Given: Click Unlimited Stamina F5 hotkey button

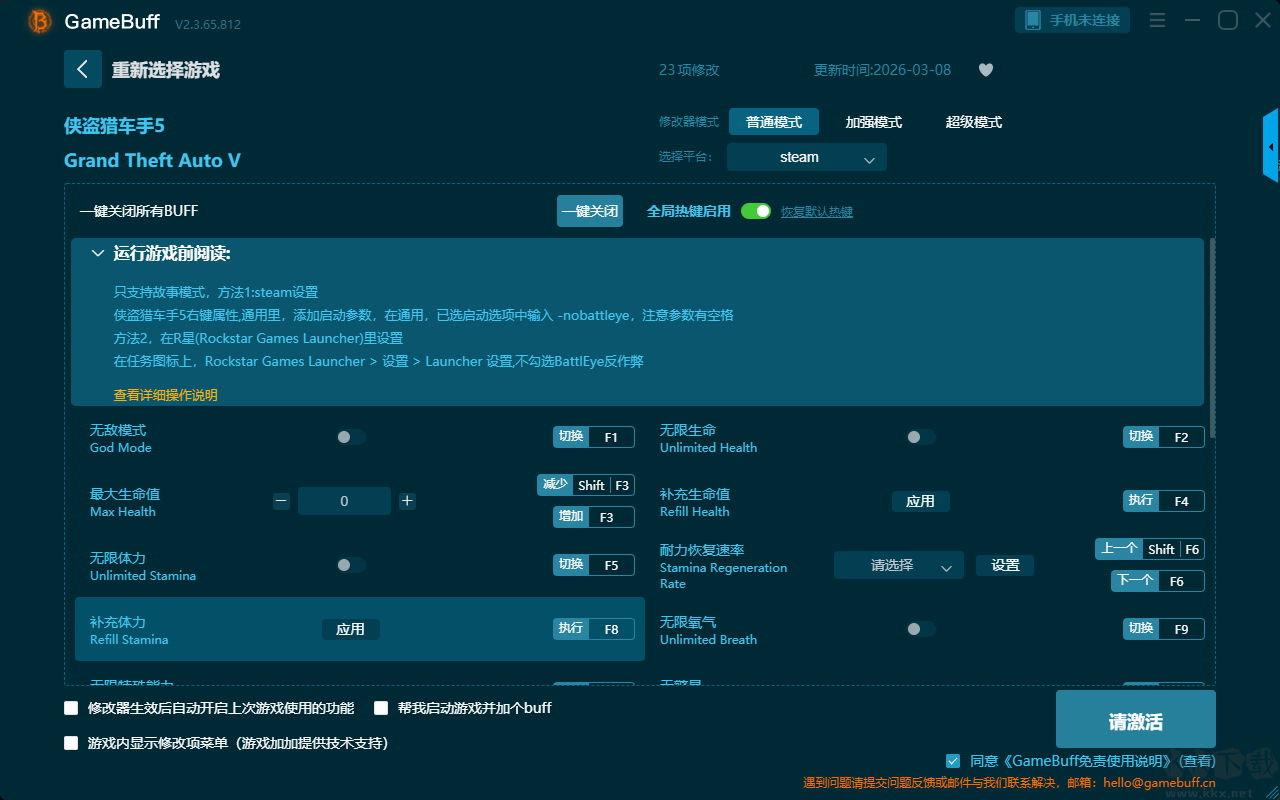Looking at the screenshot, I should tap(594, 565).
